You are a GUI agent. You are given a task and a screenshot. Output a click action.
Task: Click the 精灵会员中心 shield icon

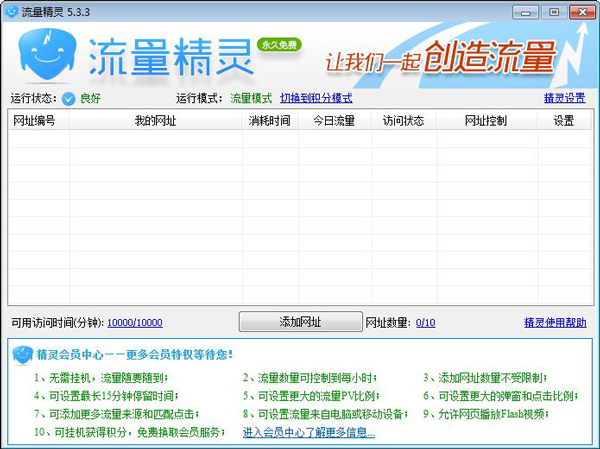[24, 354]
